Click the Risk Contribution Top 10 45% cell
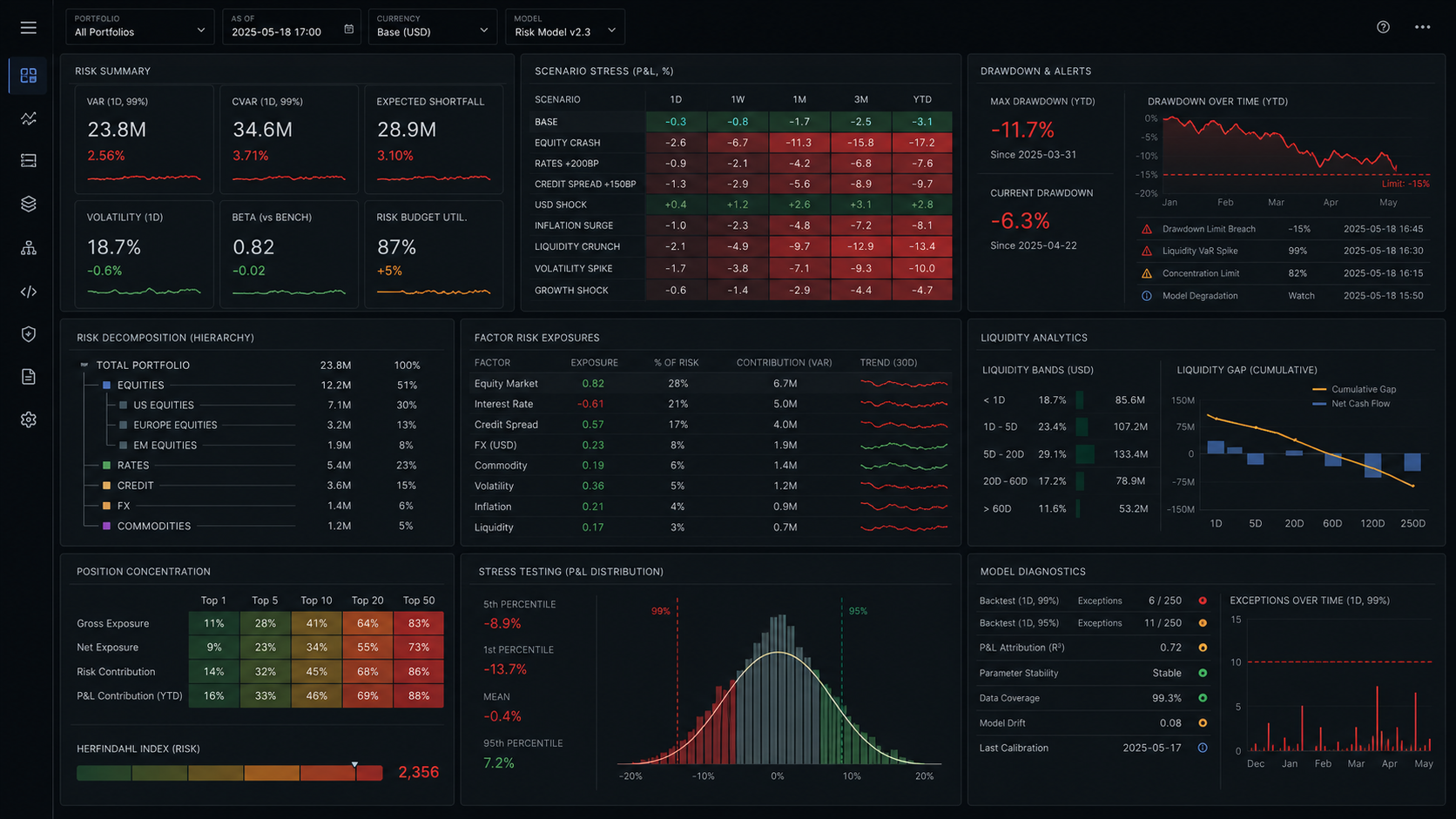This screenshot has height=819, width=1456. point(316,672)
